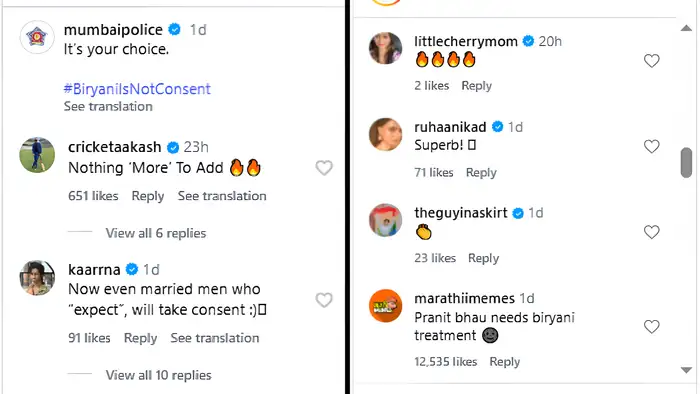The height and width of the screenshot is (394, 700).
Task: Open cricketaakash's avatar
Action: click(37, 155)
